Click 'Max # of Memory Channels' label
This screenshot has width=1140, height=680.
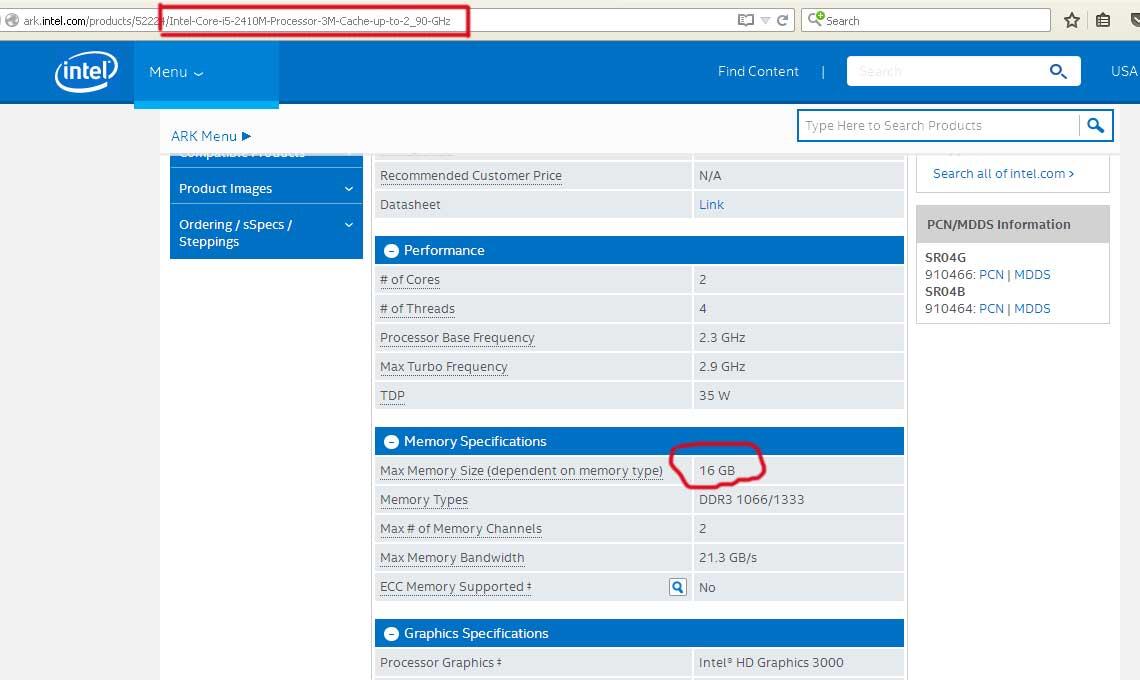(460, 529)
